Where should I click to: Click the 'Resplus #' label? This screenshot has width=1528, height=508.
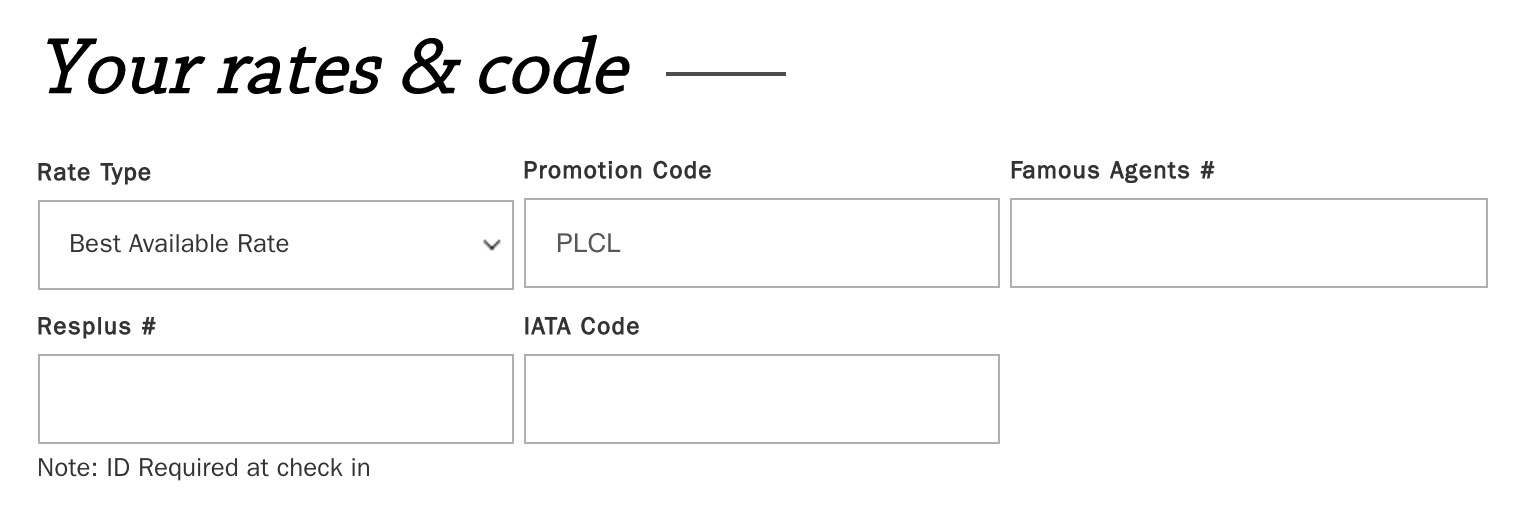click(96, 326)
